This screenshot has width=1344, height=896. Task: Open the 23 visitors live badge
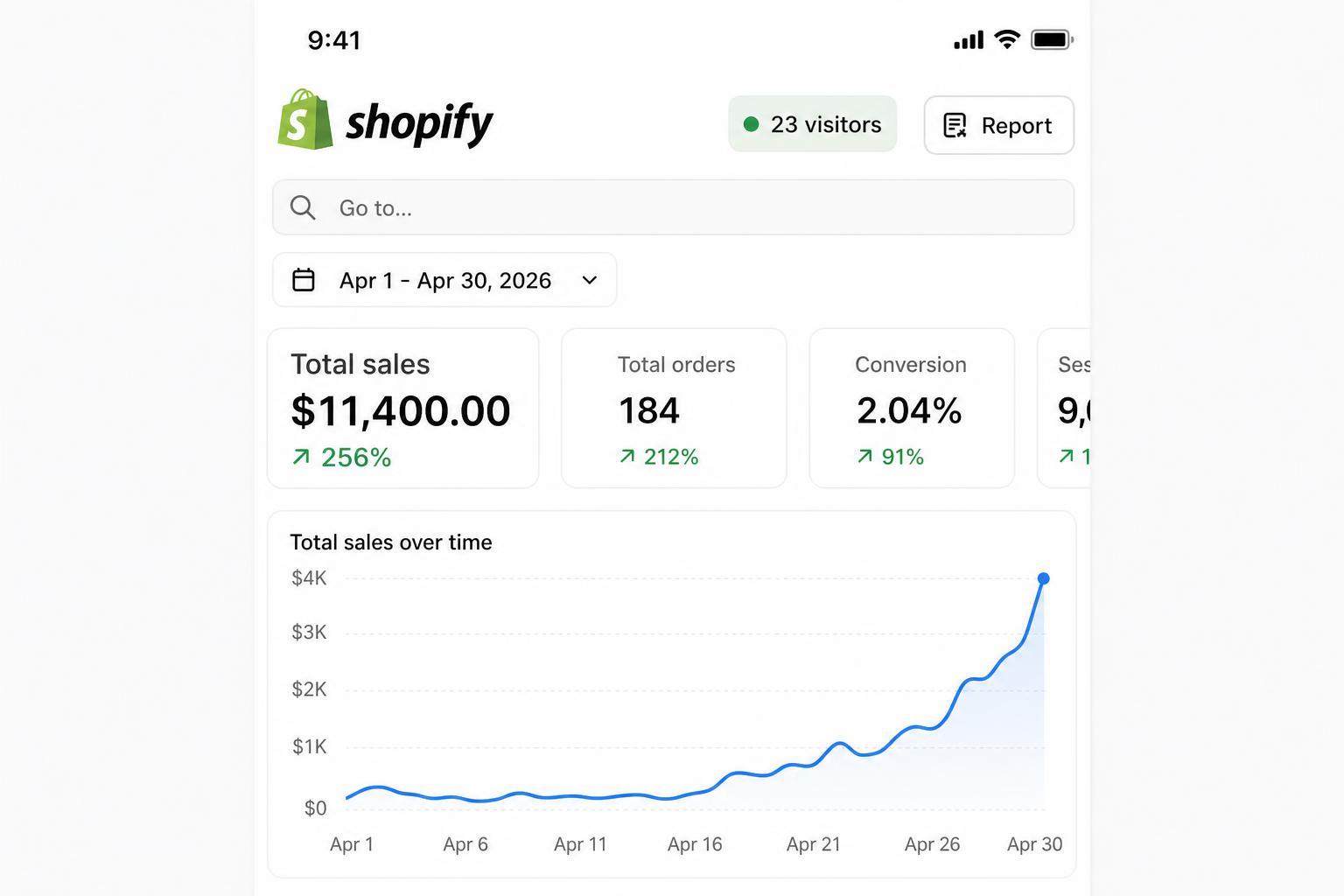tap(813, 124)
